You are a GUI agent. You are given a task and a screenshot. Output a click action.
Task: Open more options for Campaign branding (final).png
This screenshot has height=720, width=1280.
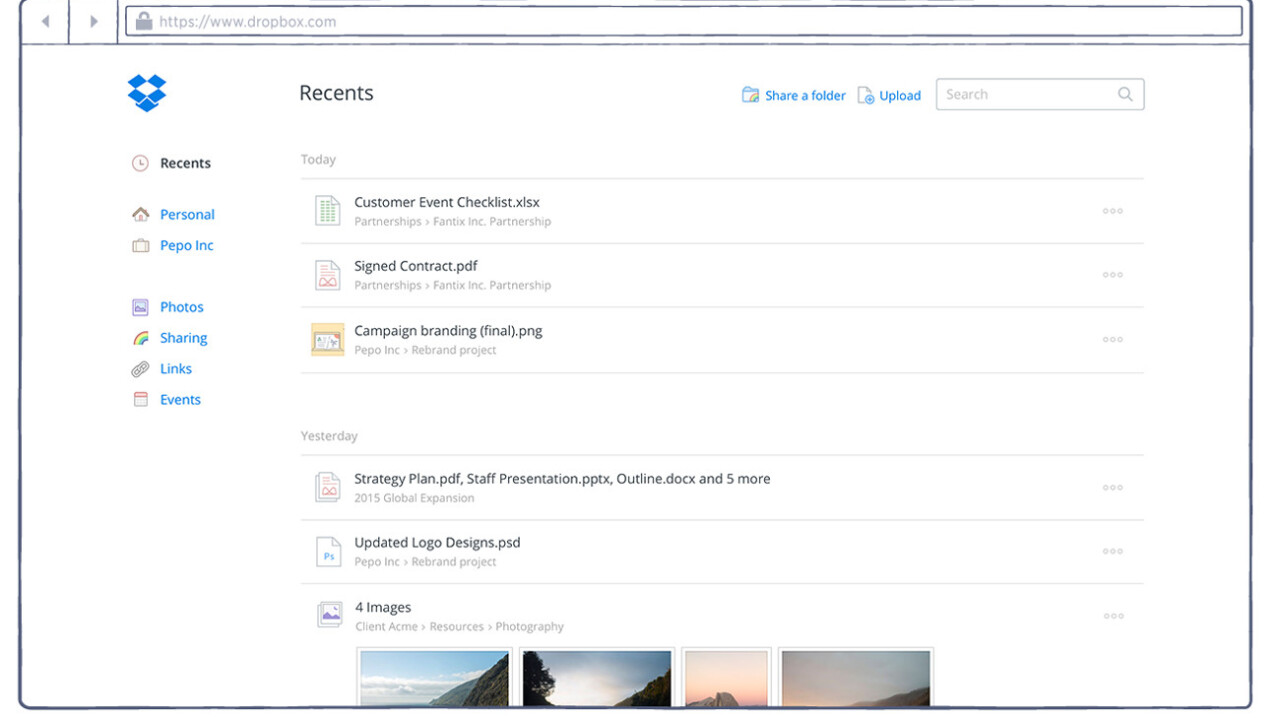coord(1112,340)
